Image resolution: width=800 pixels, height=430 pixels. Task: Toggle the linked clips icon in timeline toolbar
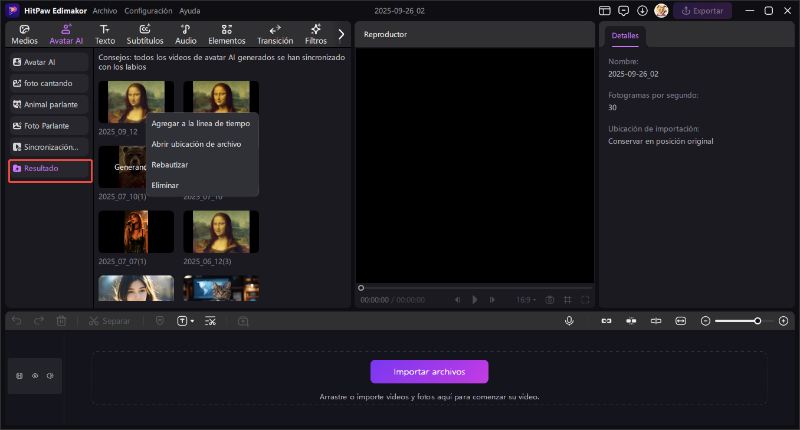(606, 321)
